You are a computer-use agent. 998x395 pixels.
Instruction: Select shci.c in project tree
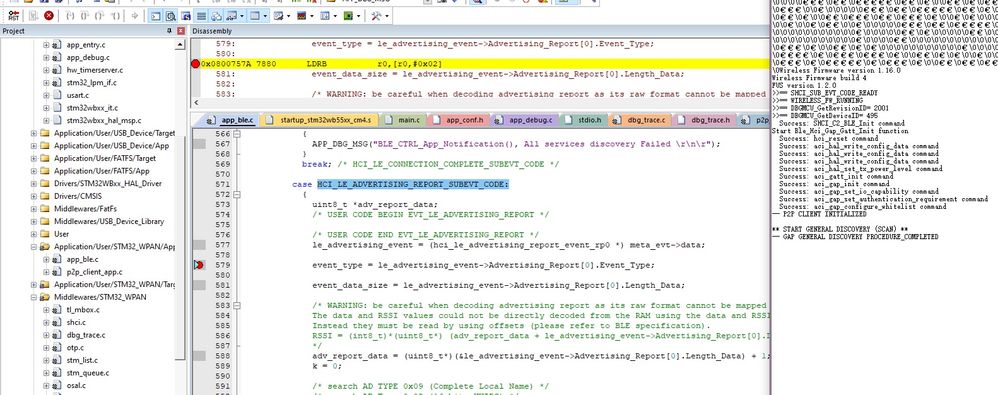pos(76,322)
